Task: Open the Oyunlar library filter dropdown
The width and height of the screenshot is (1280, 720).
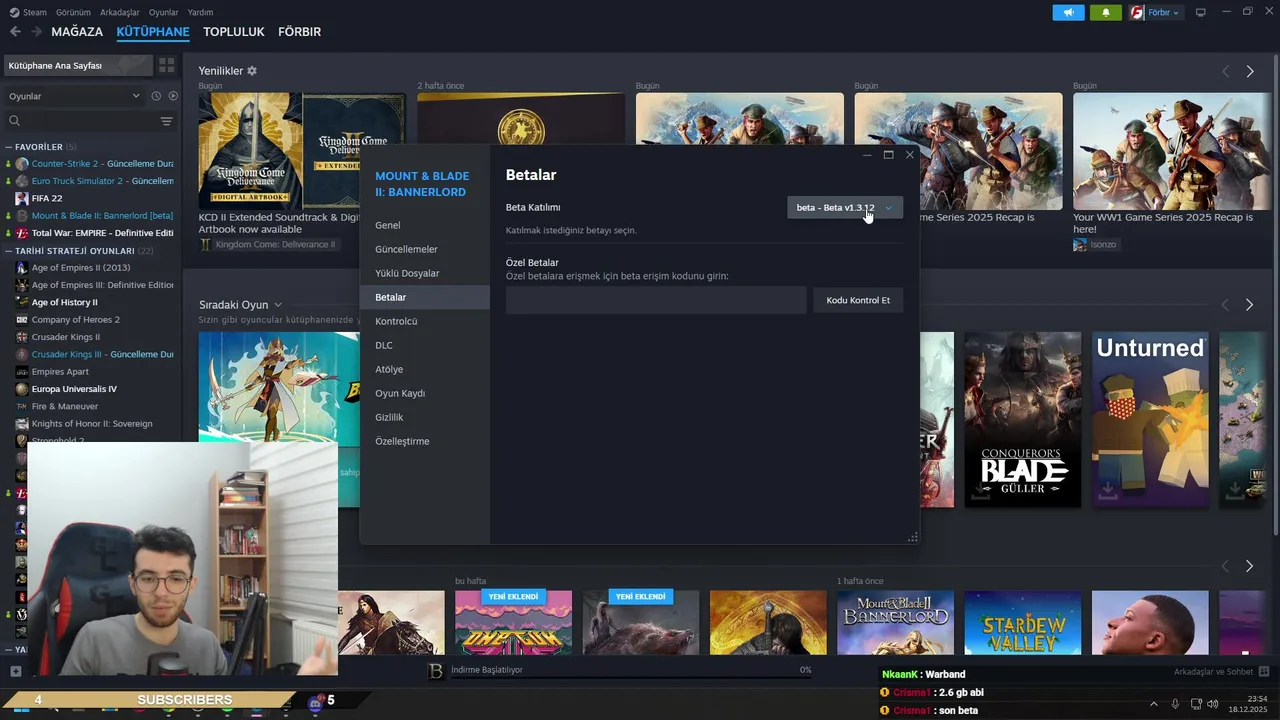Action: 75,96
